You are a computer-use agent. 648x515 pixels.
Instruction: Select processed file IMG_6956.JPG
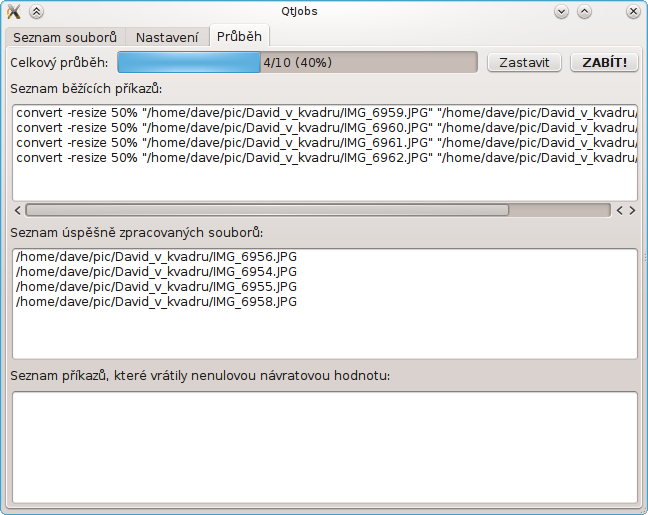pos(157,257)
